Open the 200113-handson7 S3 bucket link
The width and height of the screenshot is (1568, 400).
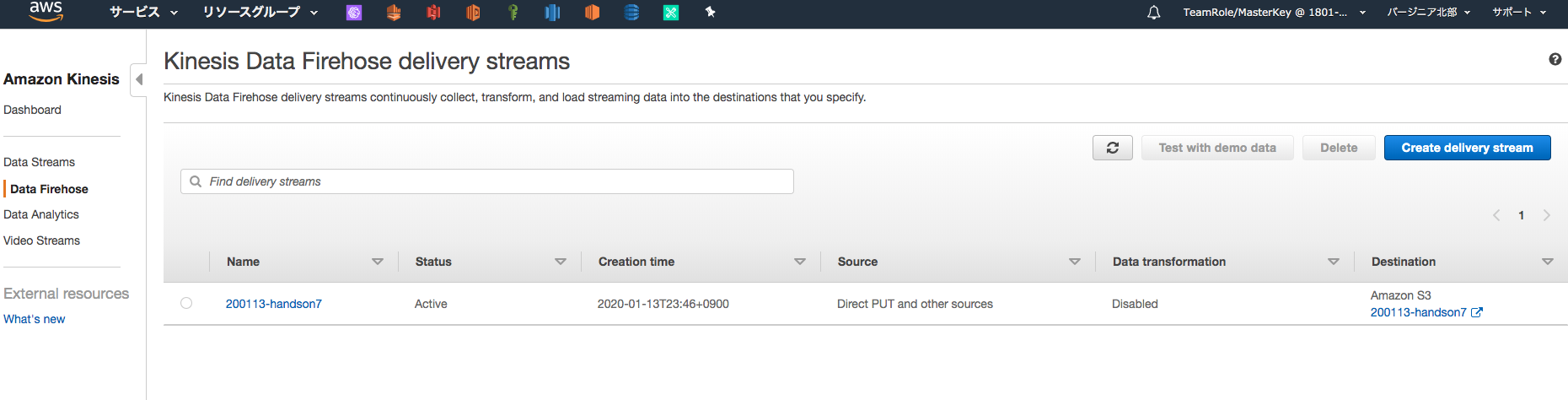coord(1418,312)
